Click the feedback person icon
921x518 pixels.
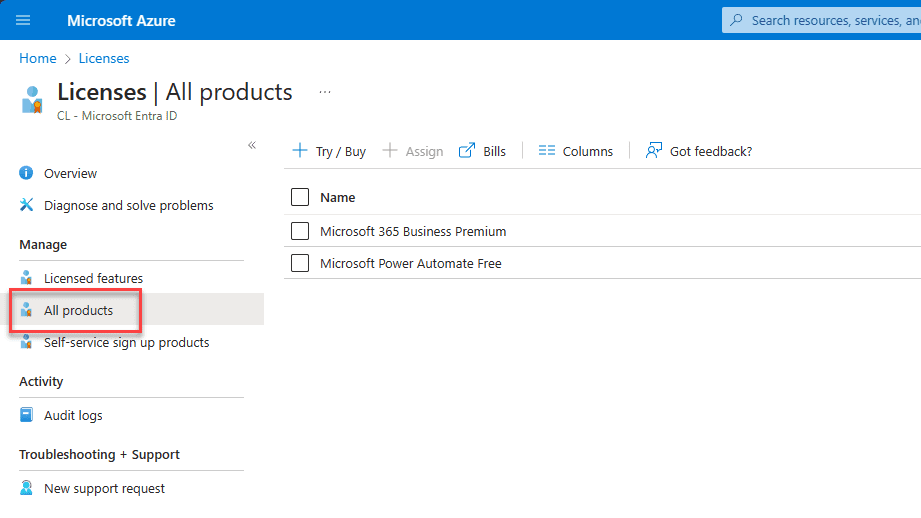[654, 150]
